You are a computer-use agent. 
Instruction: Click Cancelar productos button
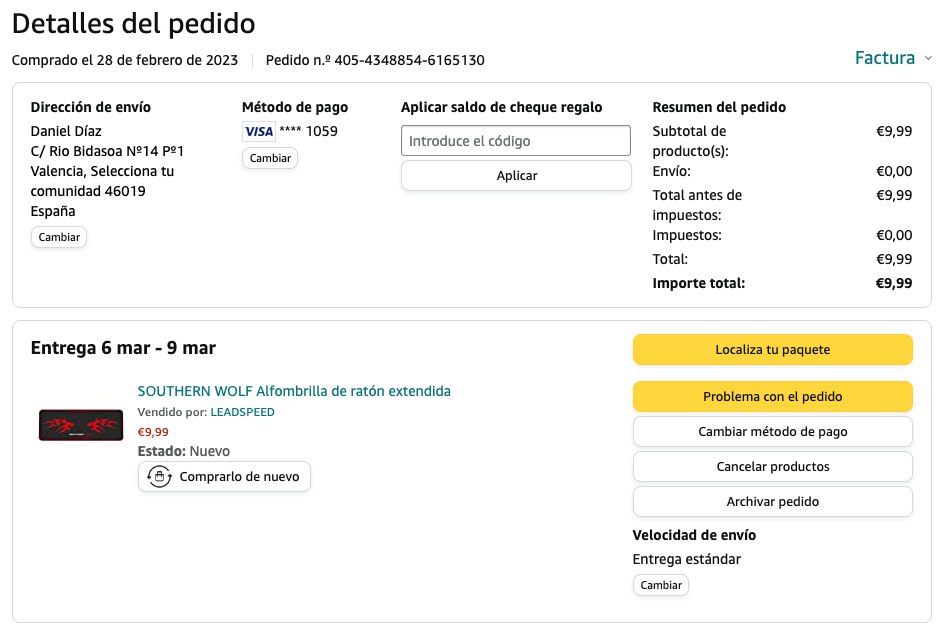pos(772,467)
